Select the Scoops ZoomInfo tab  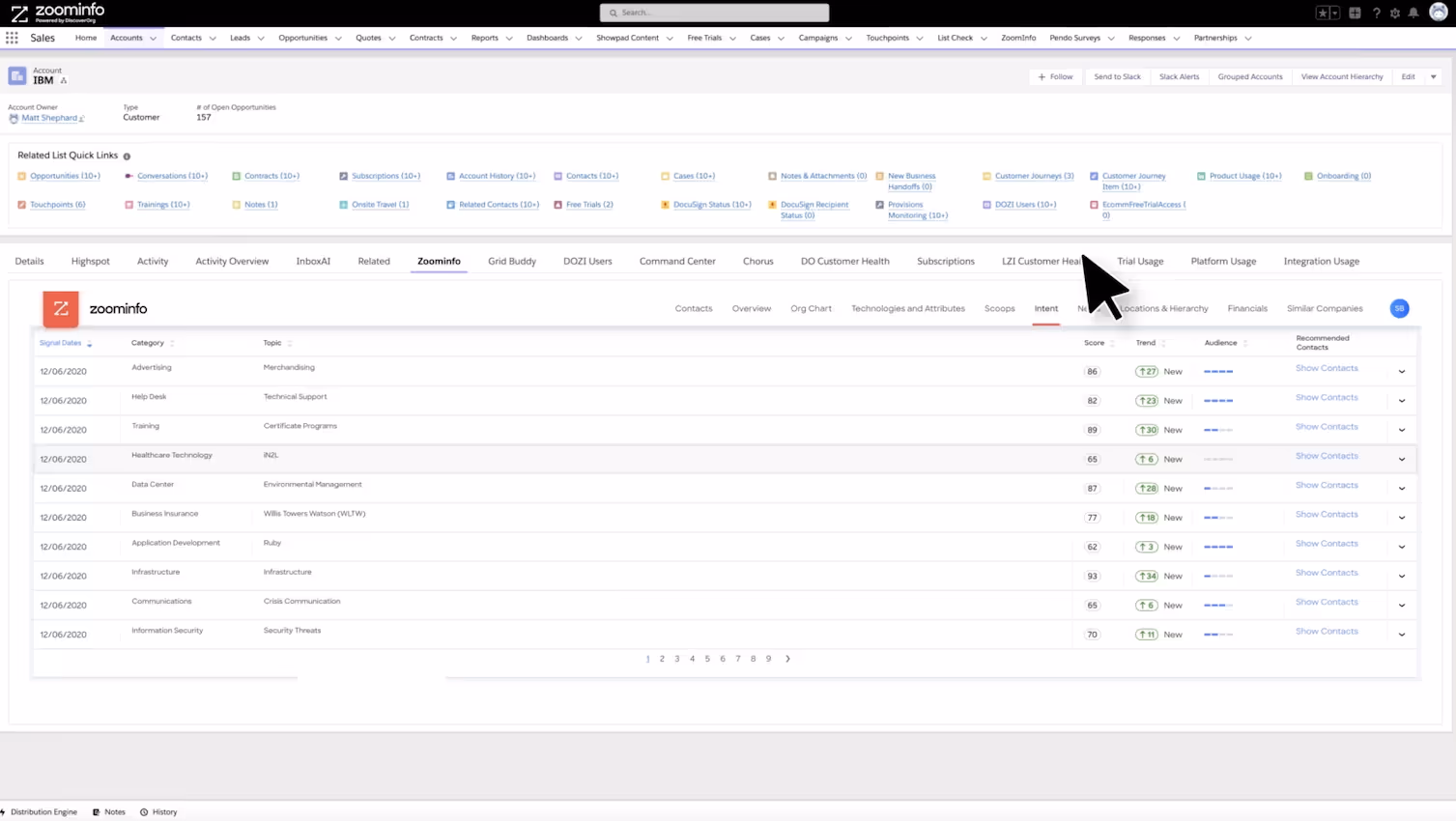[999, 308]
